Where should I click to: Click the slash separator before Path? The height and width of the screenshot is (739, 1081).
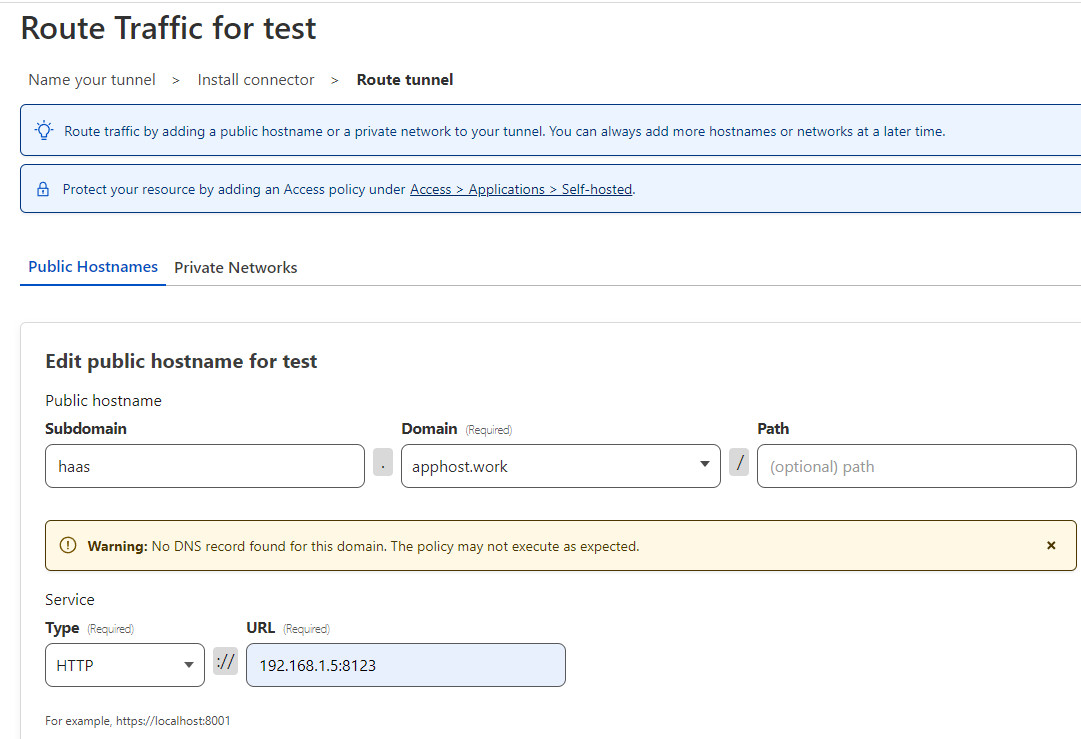tap(739, 463)
